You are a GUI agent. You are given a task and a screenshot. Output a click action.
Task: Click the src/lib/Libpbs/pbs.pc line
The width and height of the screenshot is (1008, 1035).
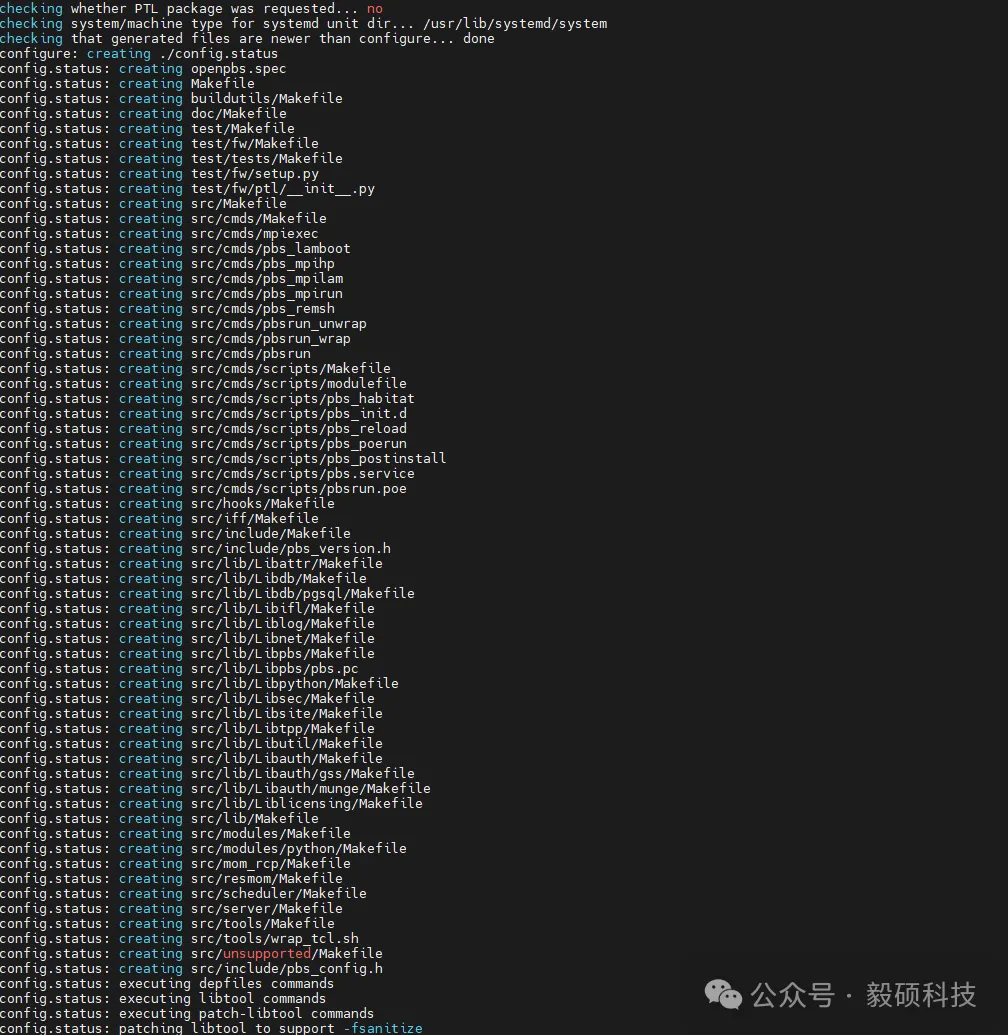pyautogui.click(x=274, y=668)
